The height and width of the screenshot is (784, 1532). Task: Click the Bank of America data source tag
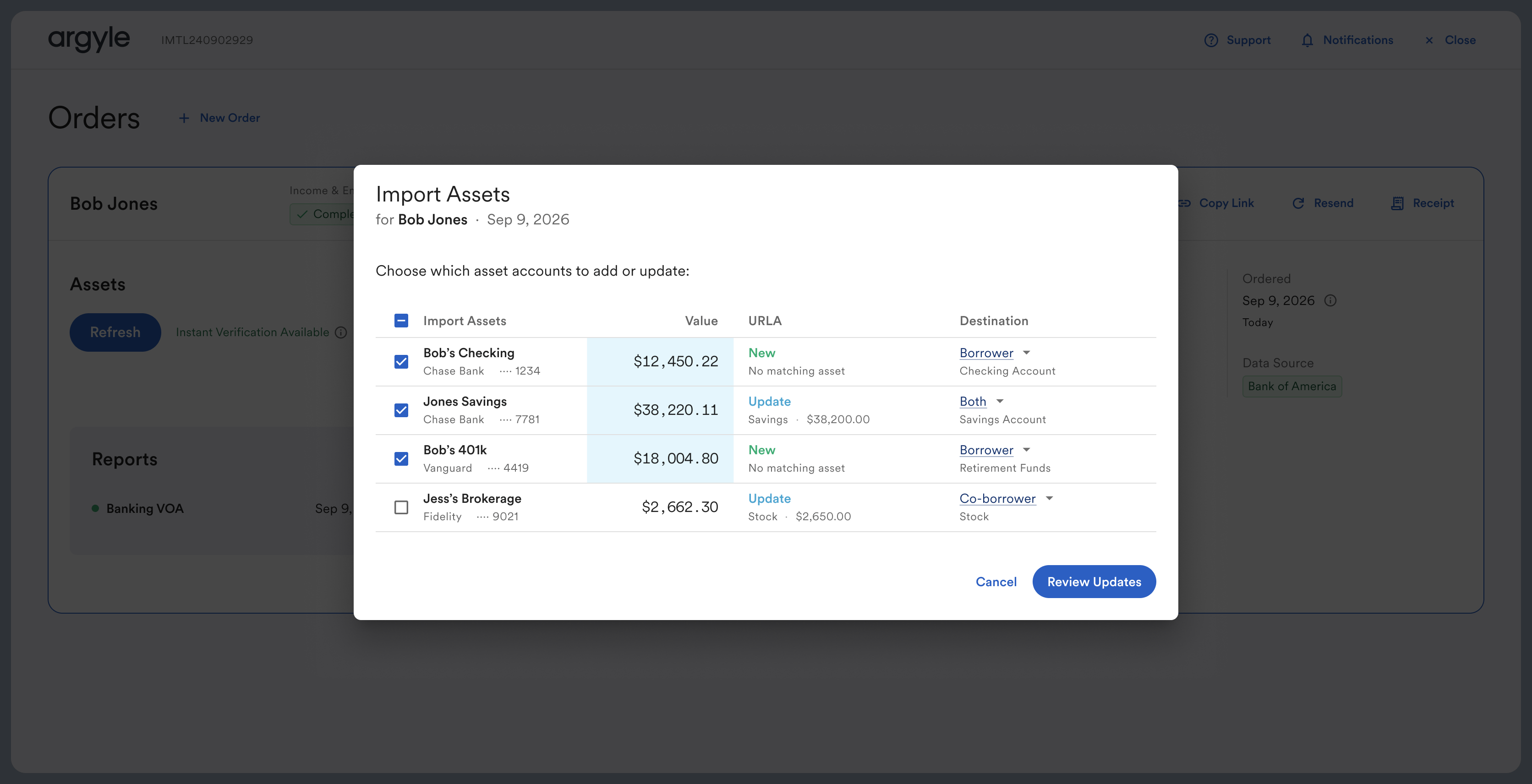pos(1292,387)
